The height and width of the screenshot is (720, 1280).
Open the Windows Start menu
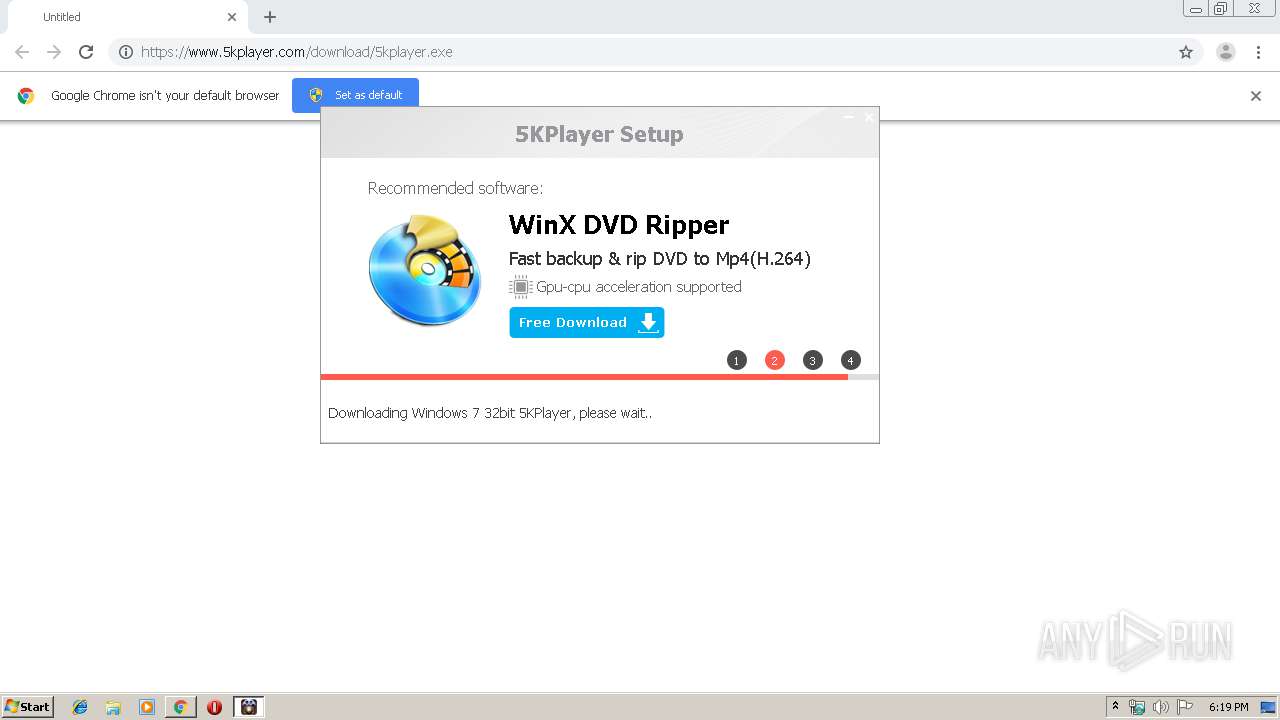click(x=27, y=707)
